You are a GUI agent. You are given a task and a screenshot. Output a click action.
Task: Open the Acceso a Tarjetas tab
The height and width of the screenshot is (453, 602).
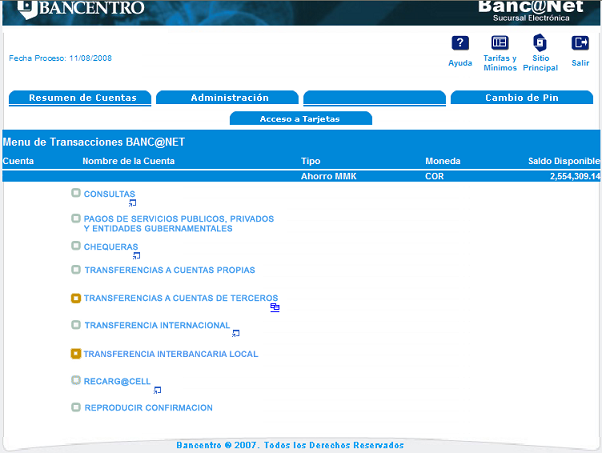coord(301,119)
